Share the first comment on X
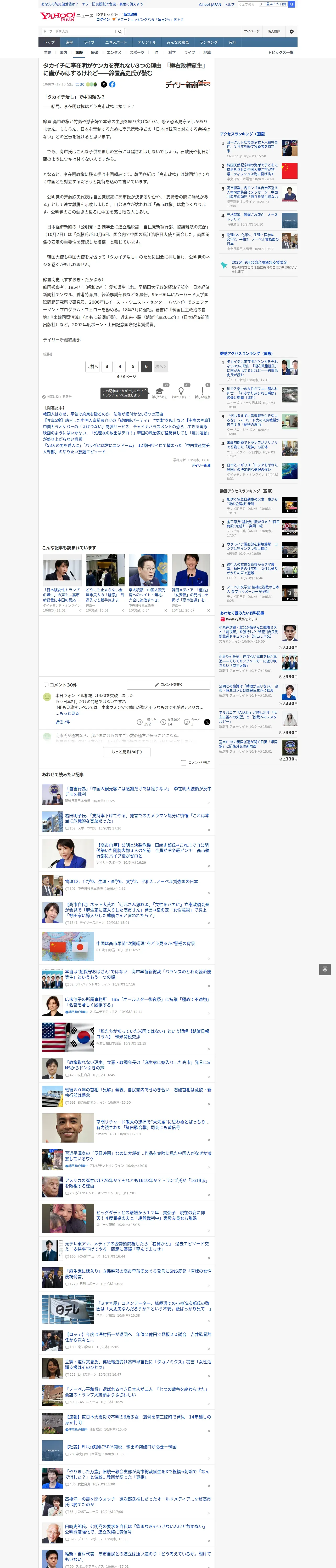The width and height of the screenshot is (336, 1568). [x=207, y=721]
